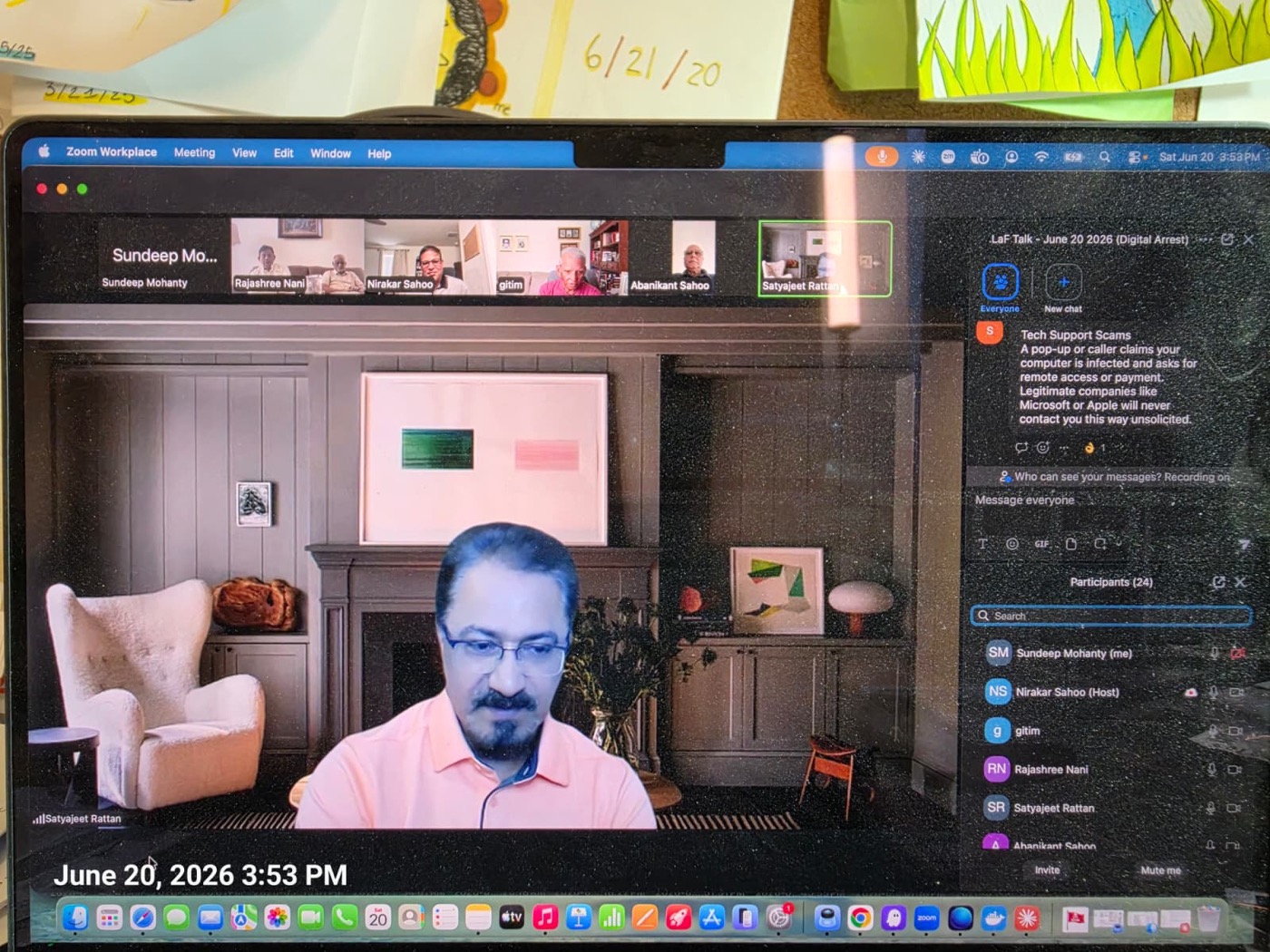The width and height of the screenshot is (1270, 952).
Task: Click Satyajeet Rattan's microphone status icon
Action: point(1211,807)
